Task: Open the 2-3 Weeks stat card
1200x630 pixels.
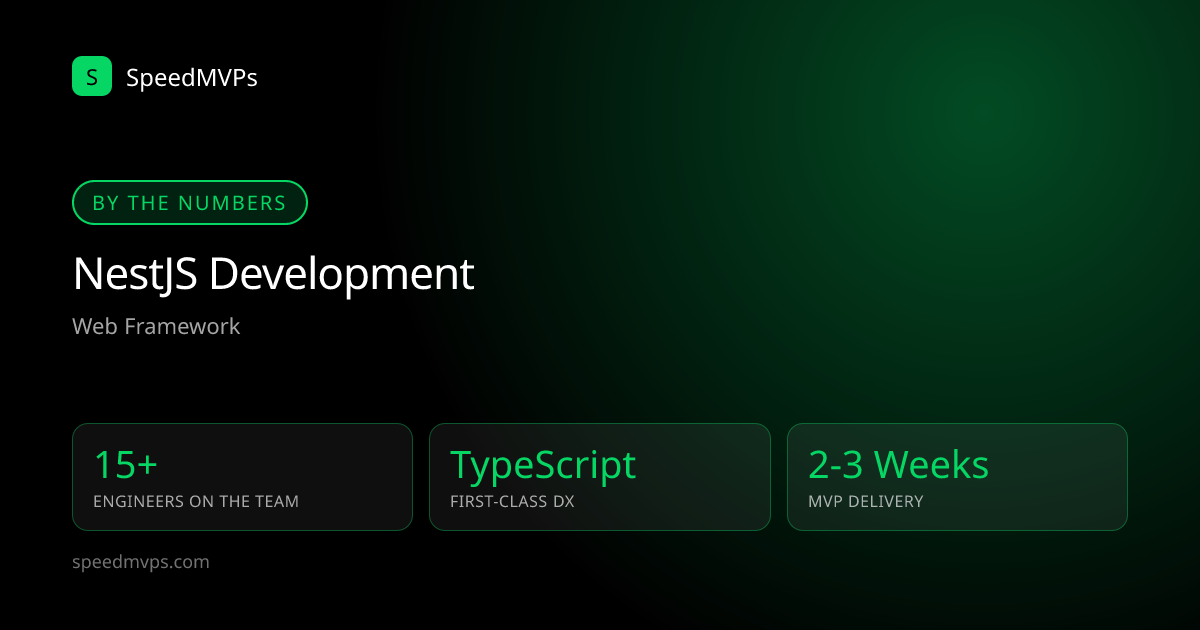Action: pyautogui.click(x=957, y=477)
